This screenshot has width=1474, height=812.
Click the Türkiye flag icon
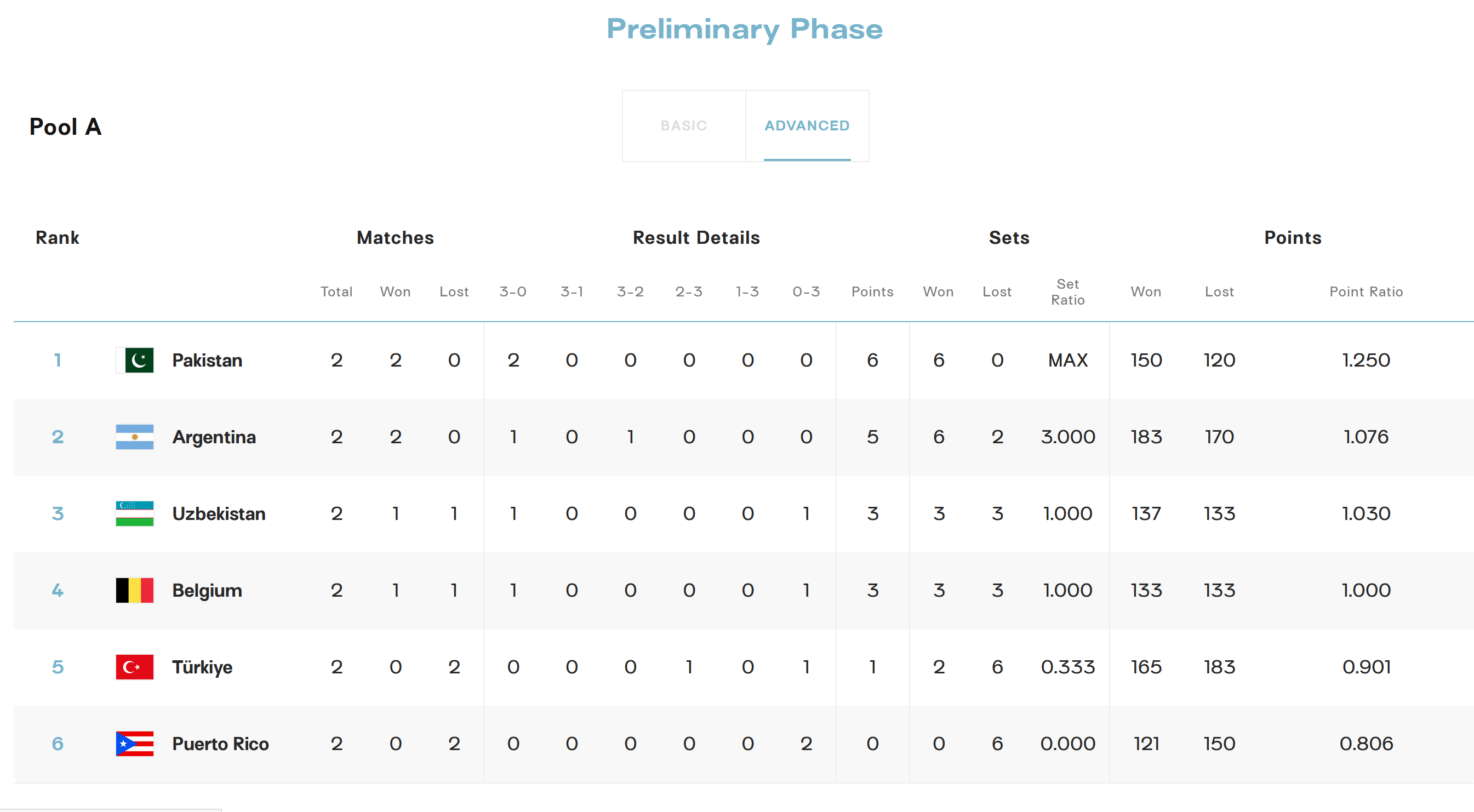[x=135, y=667]
